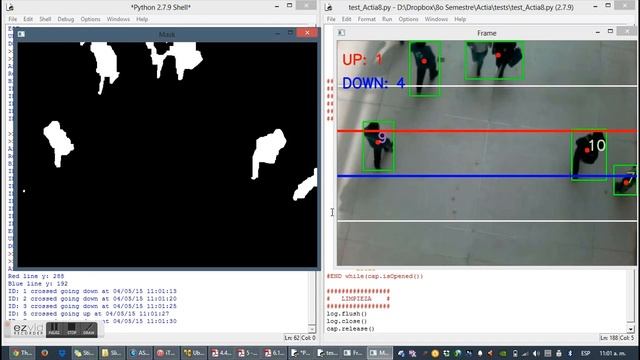Open Options menu in test_Actia8.py editor
Image resolution: width=640 pixels, height=360 pixels.
click(408, 19)
